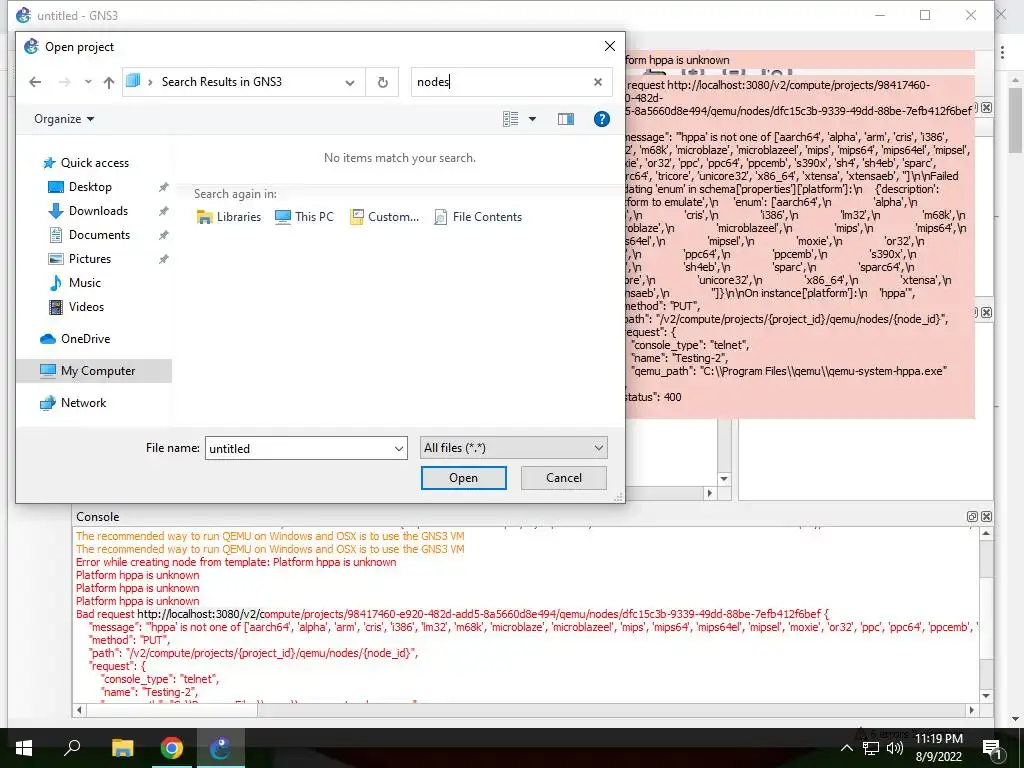The width and height of the screenshot is (1024, 768).
Task: Open the clock showing 11:19 PM
Action: tap(938, 748)
